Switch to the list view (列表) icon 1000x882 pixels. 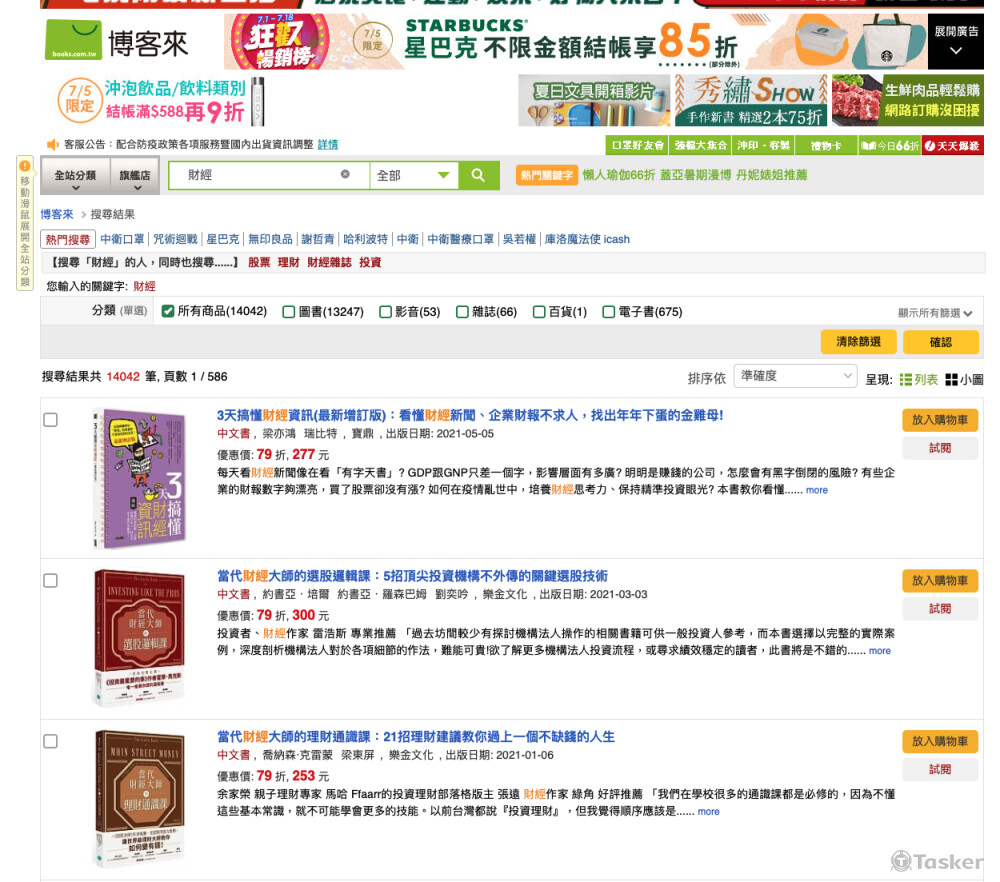pos(906,380)
